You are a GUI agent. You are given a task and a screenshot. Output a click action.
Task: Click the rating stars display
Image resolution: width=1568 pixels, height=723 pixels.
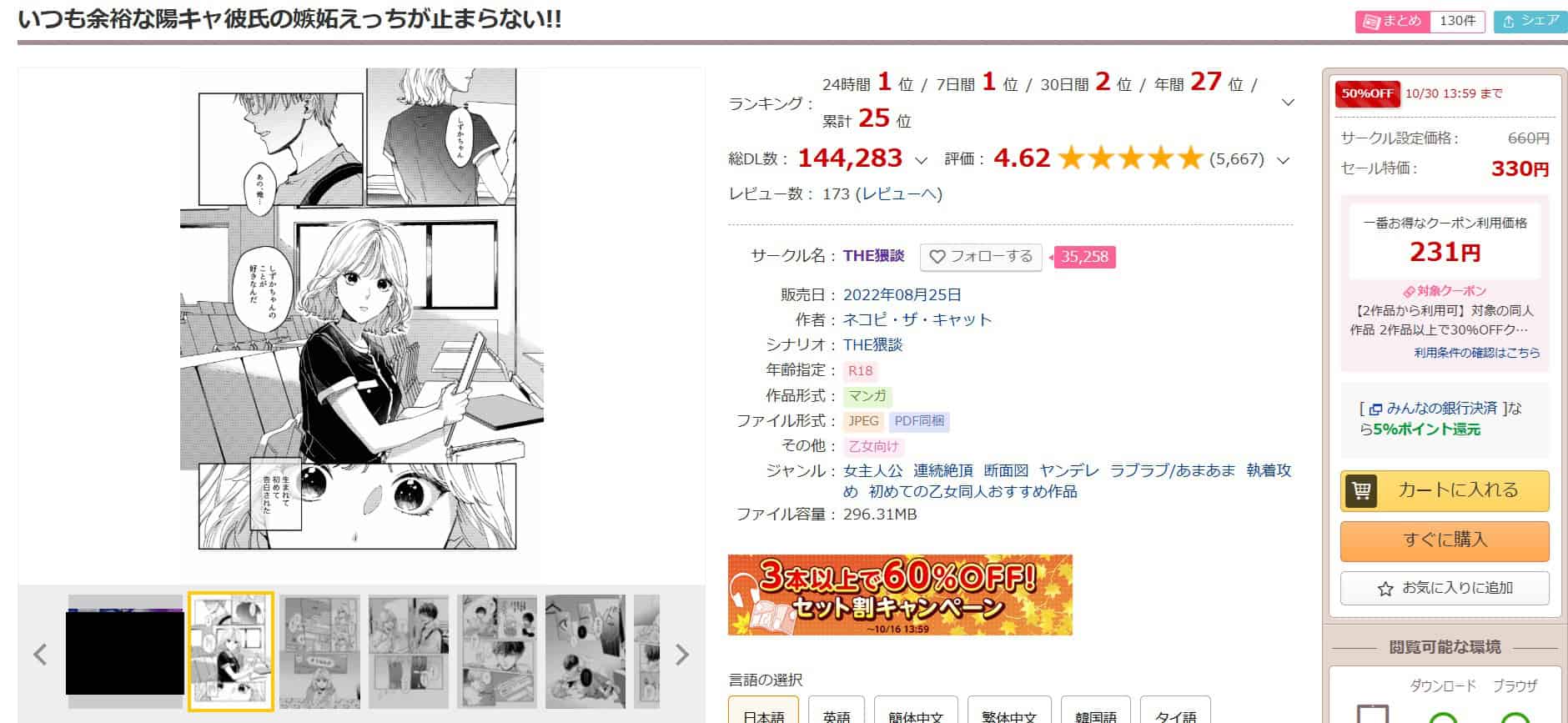[1130, 158]
